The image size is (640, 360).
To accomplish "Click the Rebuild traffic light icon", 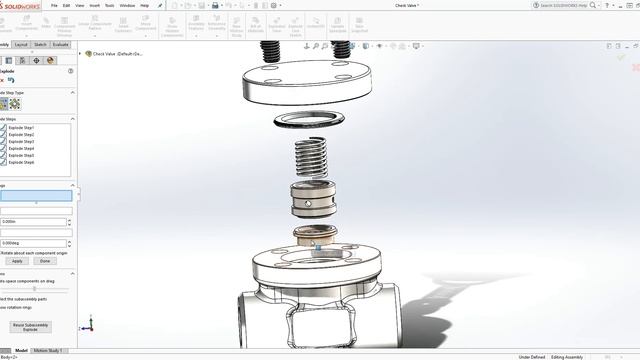I will click(256, 5).
